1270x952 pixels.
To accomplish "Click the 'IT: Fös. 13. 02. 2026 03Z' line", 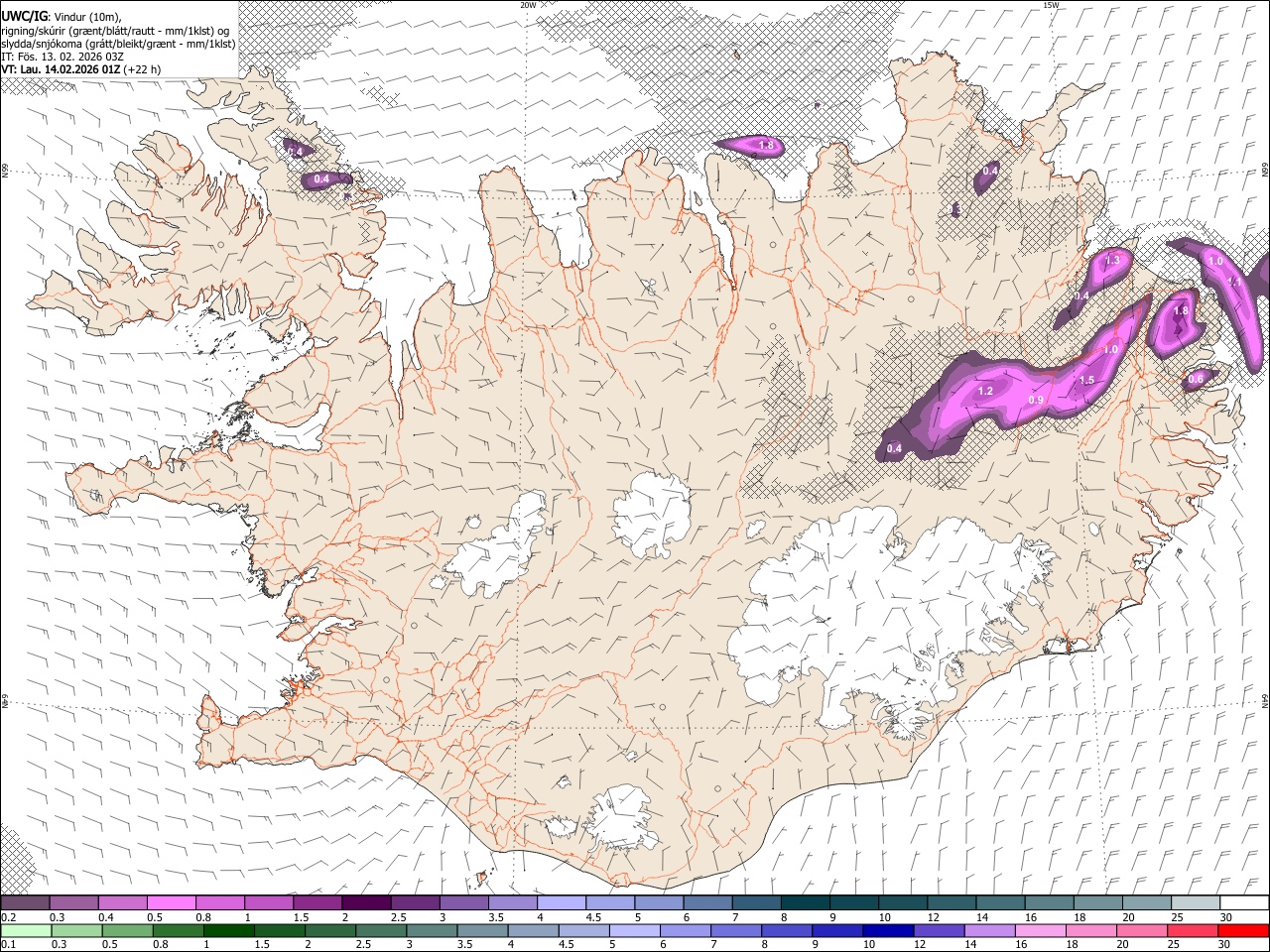I will pyautogui.click(x=63, y=57).
